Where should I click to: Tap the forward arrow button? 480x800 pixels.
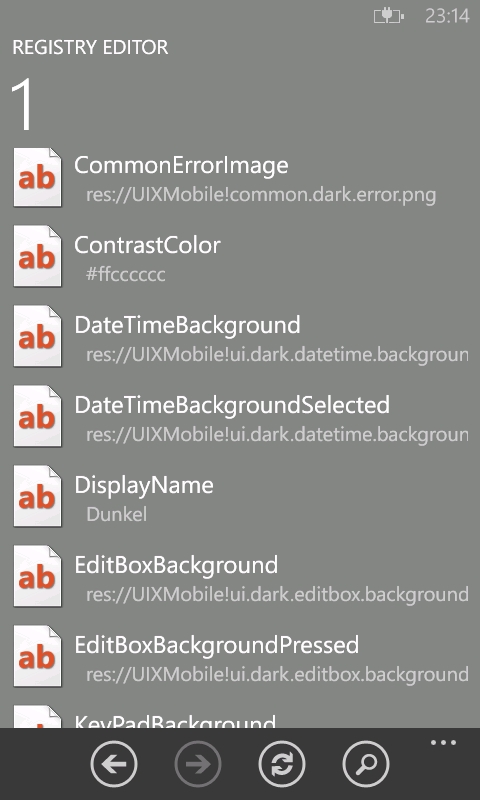pyautogui.click(x=198, y=764)
